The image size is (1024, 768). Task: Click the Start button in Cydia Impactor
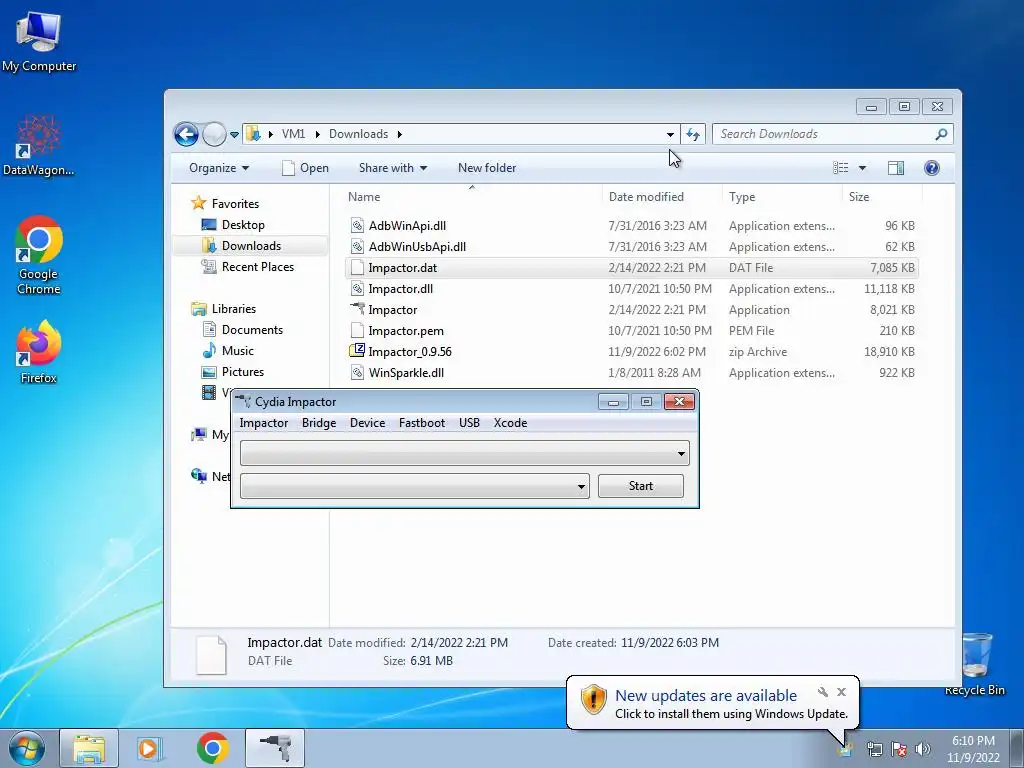point(641,486)
